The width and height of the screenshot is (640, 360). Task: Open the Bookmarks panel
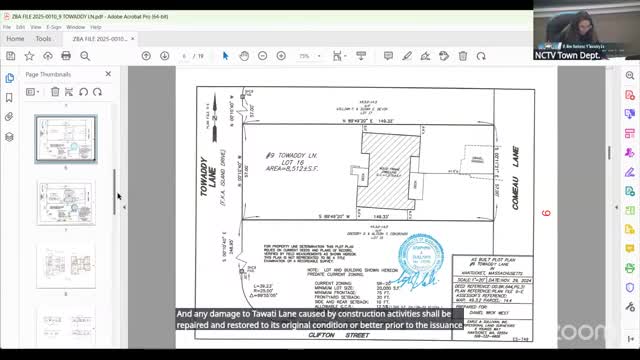(9, 98)
